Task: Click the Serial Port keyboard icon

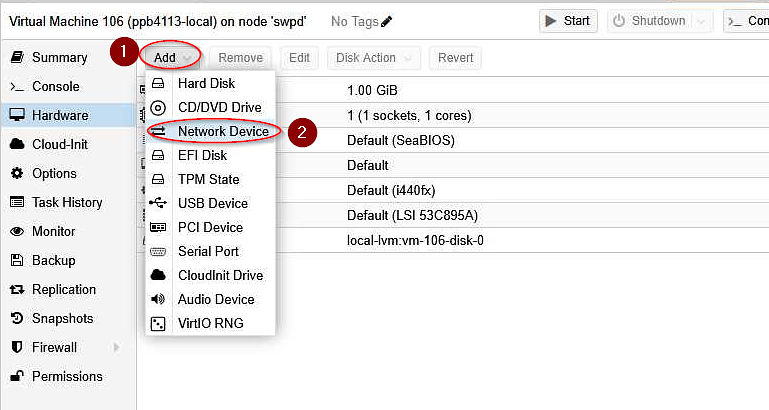Action: tap(158, 251)
